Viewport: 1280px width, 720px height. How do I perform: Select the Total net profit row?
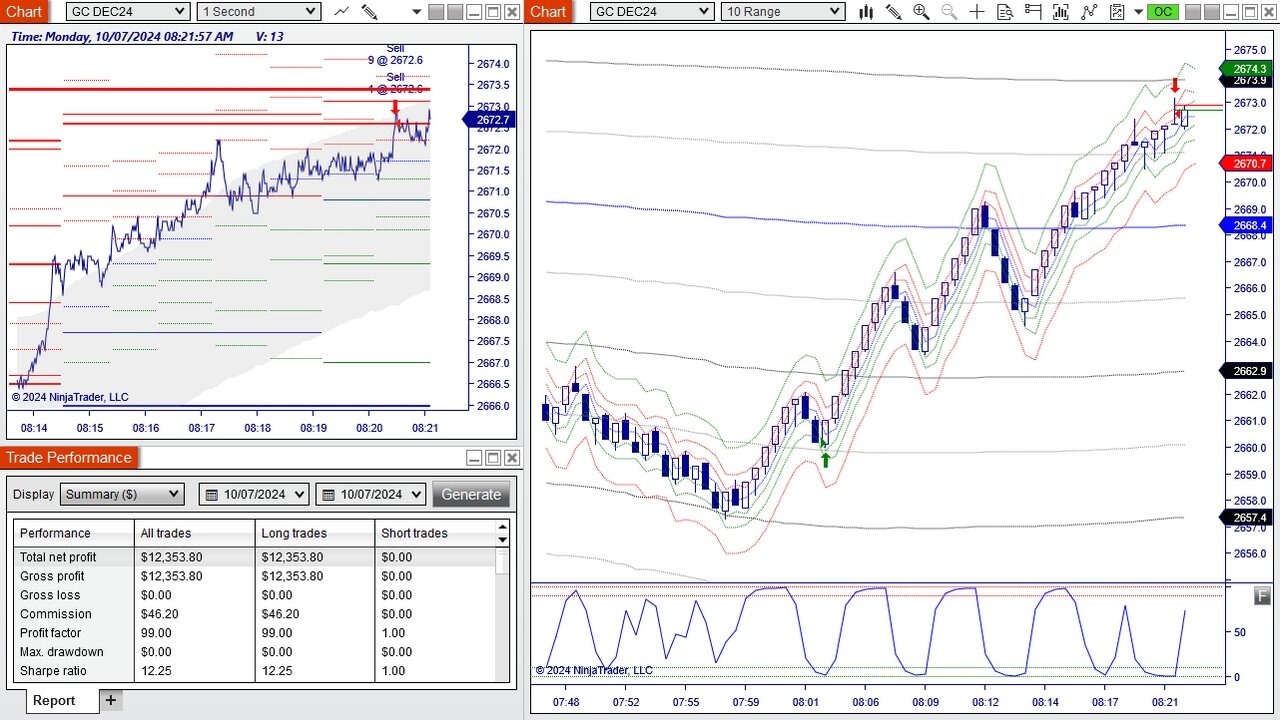pos(254,557)
